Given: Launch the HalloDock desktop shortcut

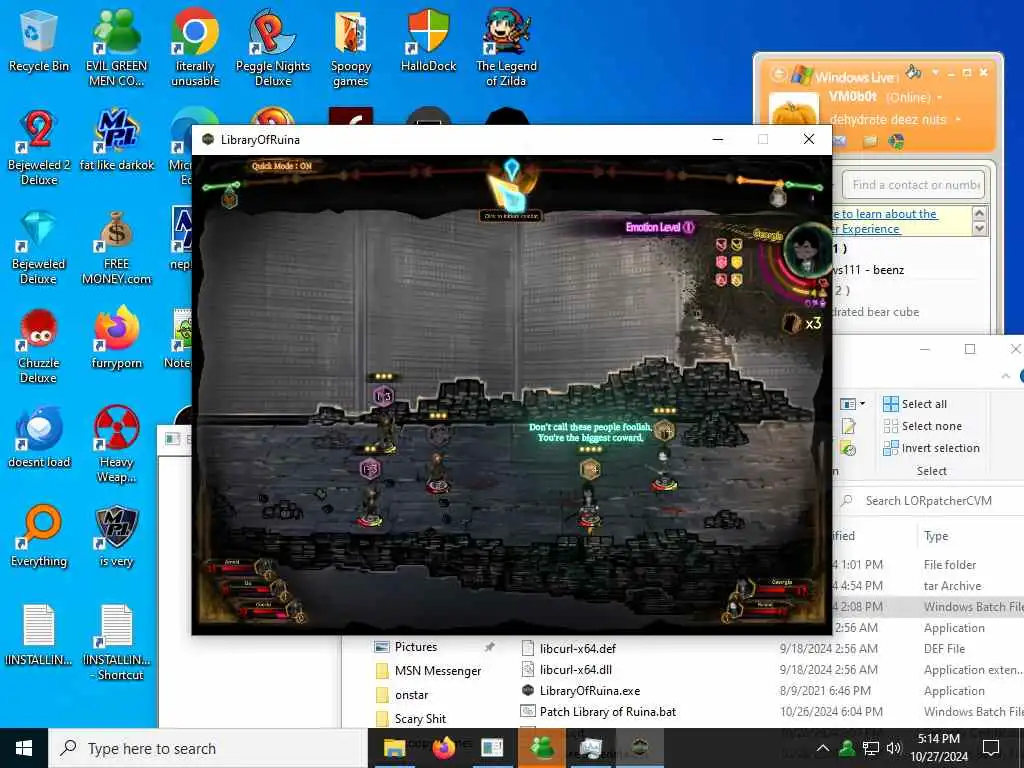Looking at the screenshot, I should [428, 40].
